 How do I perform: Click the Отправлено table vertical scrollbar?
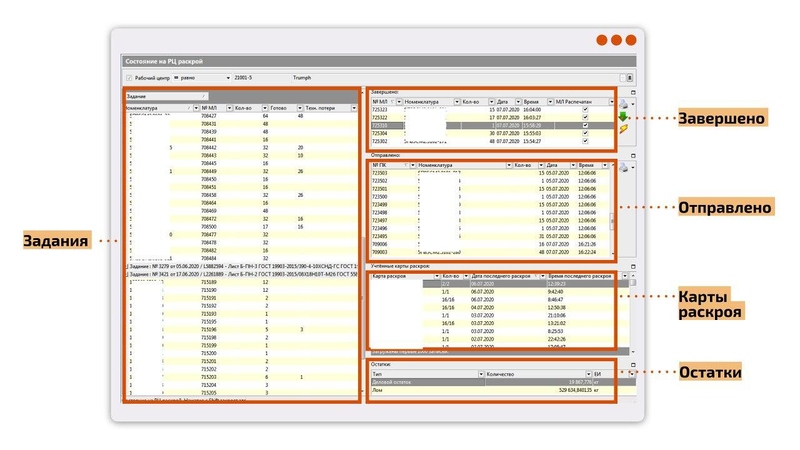tap(612, 215)
